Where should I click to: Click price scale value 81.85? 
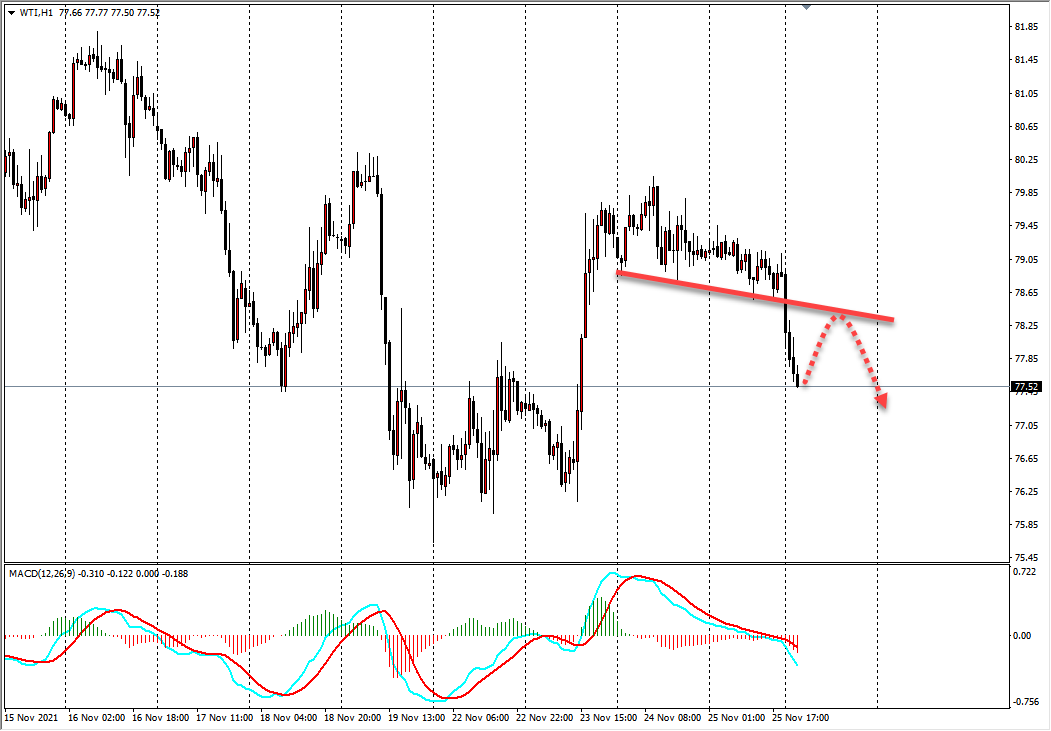click(1026, 27)
